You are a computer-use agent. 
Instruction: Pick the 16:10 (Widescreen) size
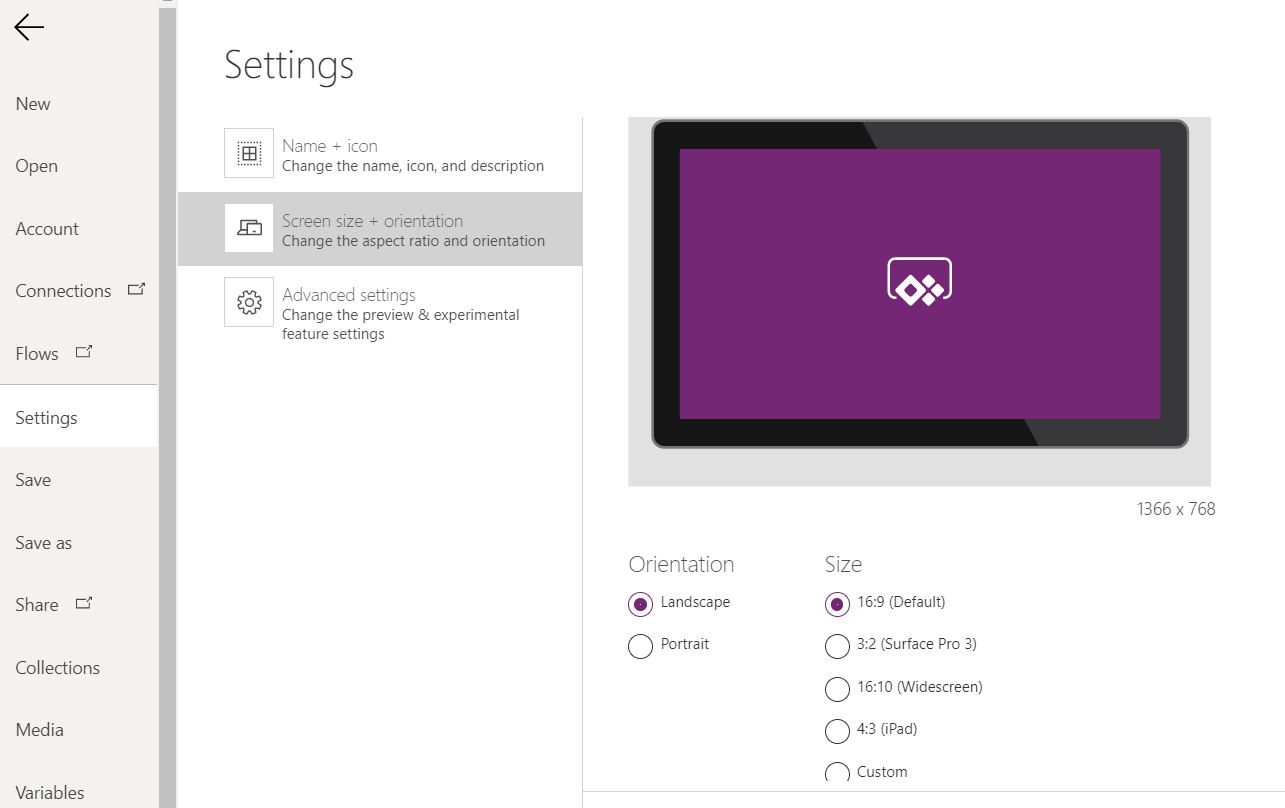coord(837,689)
